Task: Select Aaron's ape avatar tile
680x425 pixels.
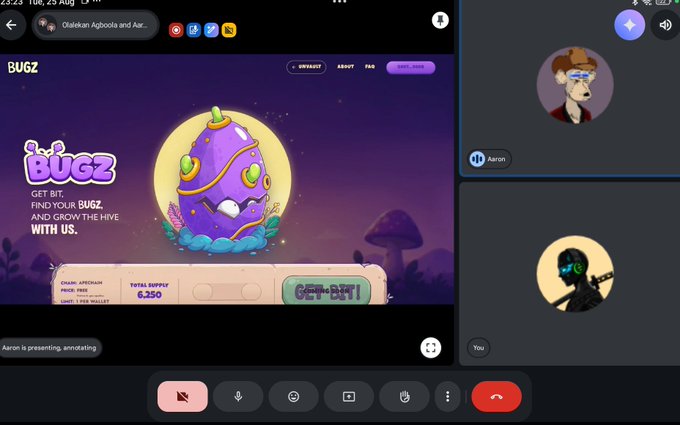Action: (575, 85)
